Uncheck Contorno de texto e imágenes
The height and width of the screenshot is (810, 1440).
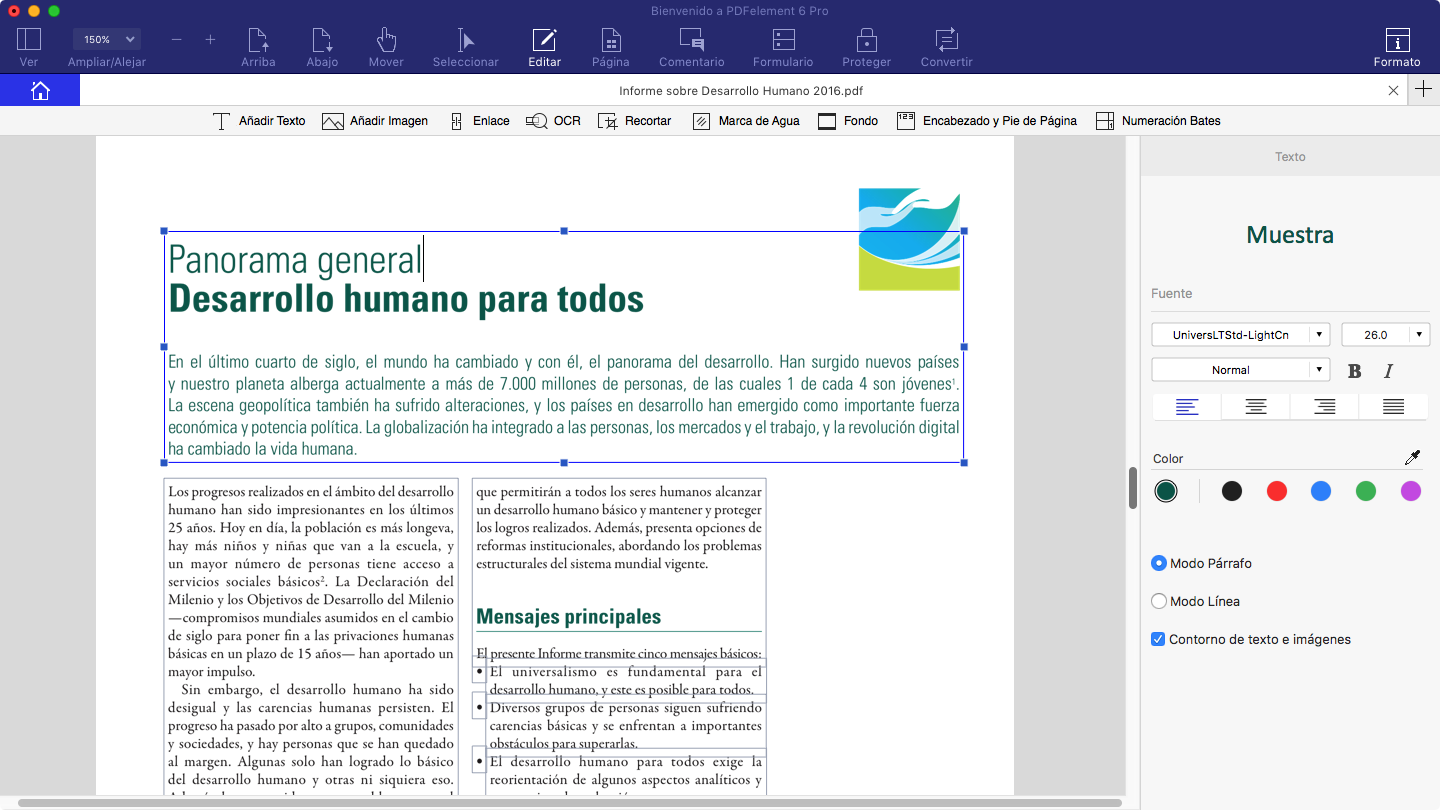1158,639
